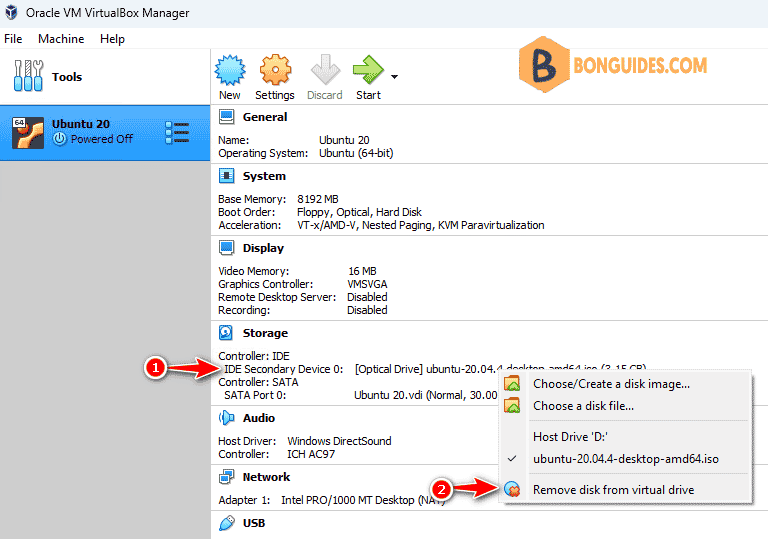Click the 'Controller: SATA' line
Screen dimensions: 768x539
click(258, 382)
